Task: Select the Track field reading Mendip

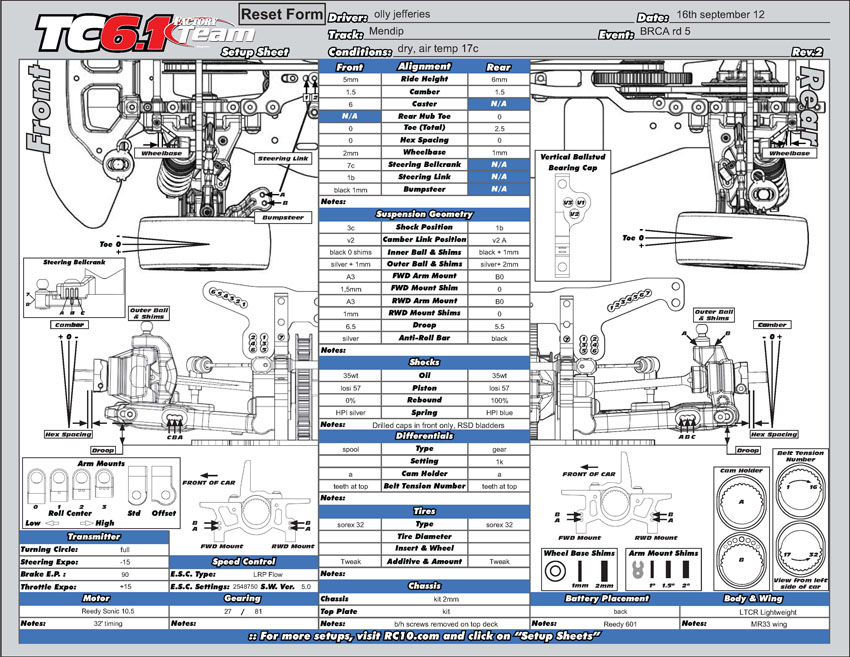Action: [481, 32]
